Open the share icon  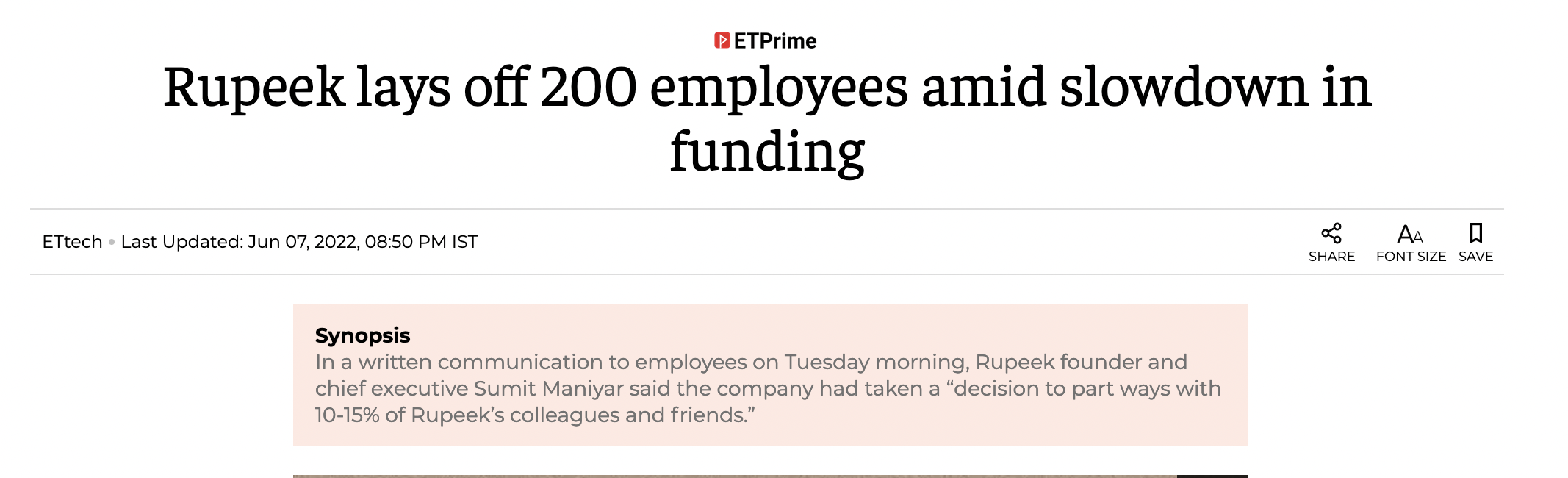click(1331, 233)
